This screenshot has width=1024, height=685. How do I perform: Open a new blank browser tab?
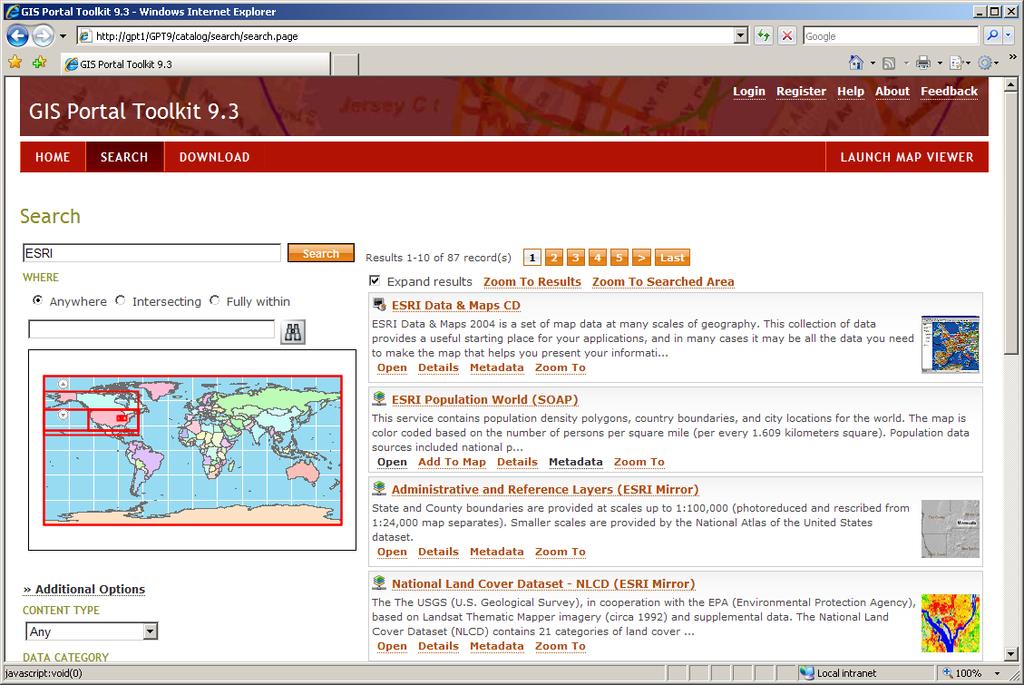click(345, 64)
